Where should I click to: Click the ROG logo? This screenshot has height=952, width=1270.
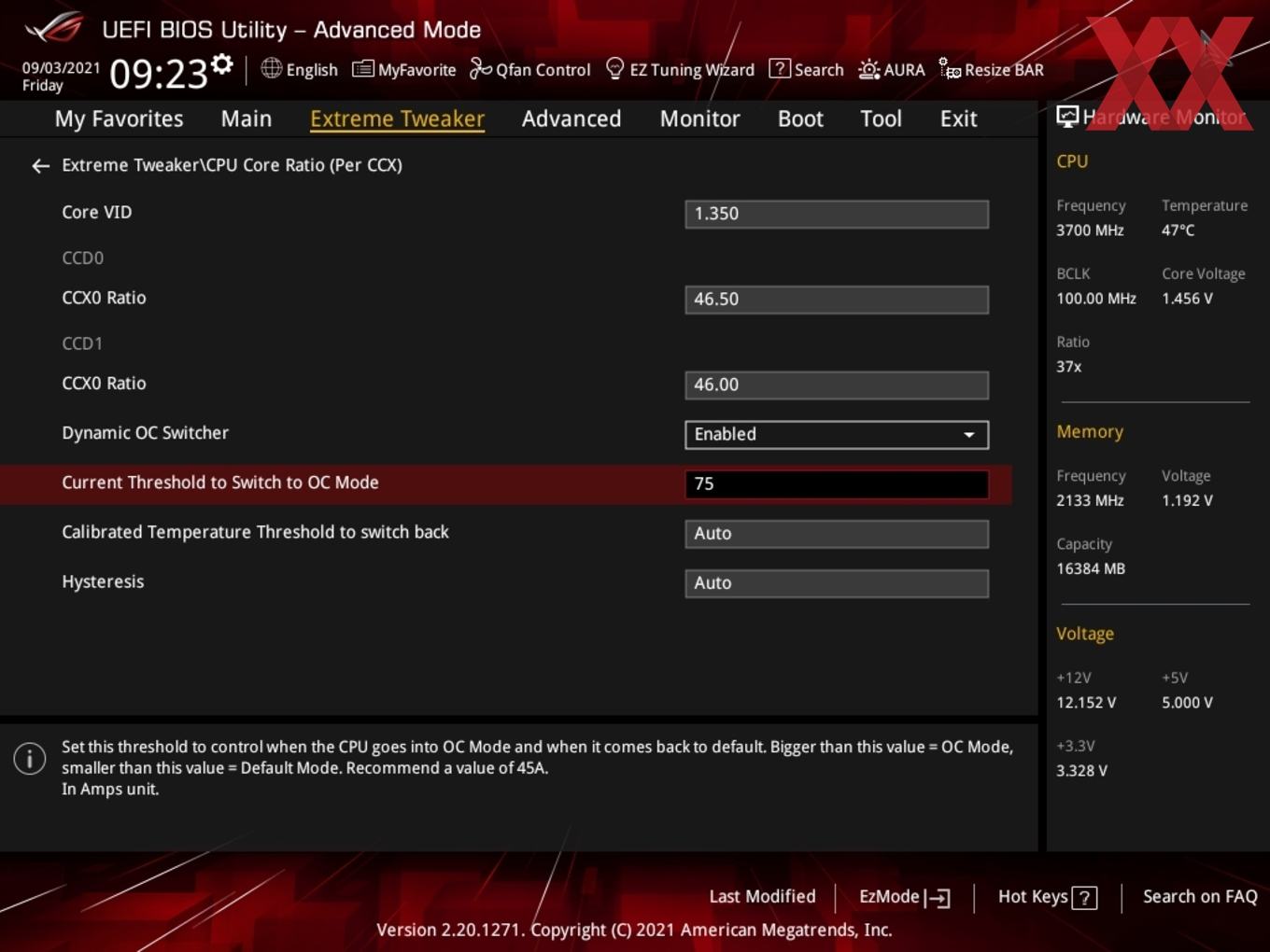(x=54, y=28)
